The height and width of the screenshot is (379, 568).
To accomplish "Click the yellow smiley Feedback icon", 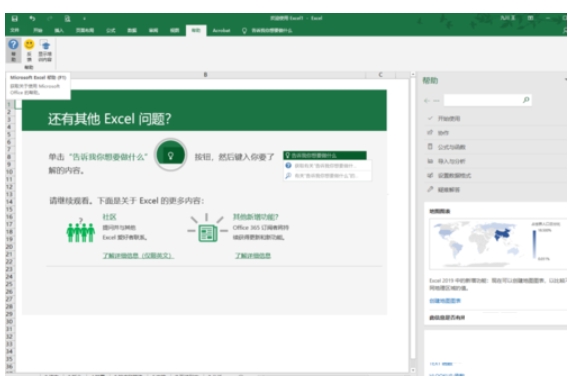I will 29,44.
